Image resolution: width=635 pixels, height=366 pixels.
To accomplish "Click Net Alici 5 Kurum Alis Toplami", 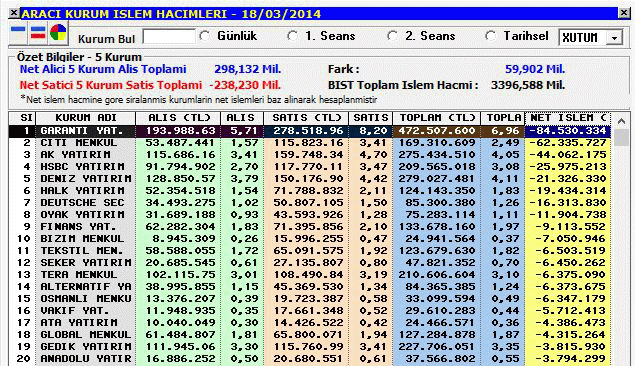I will coord(103,69).
